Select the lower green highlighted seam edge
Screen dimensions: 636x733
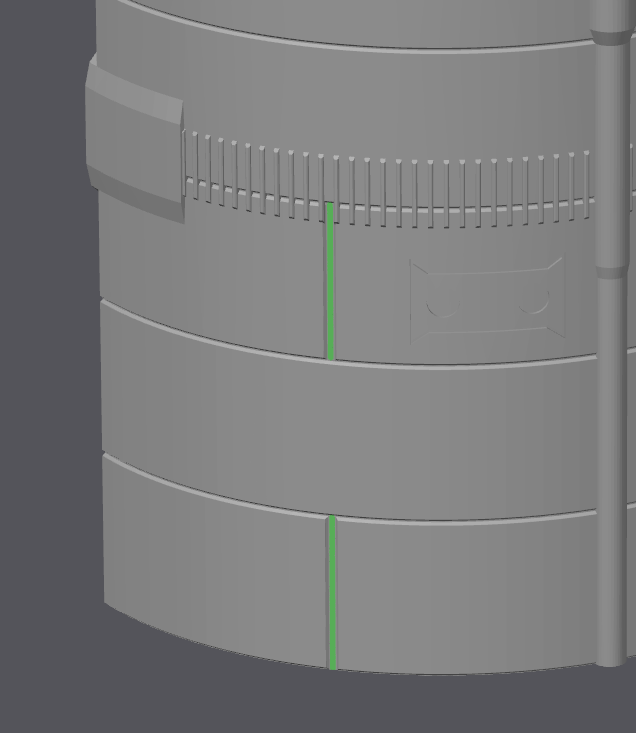pos(332,592)
